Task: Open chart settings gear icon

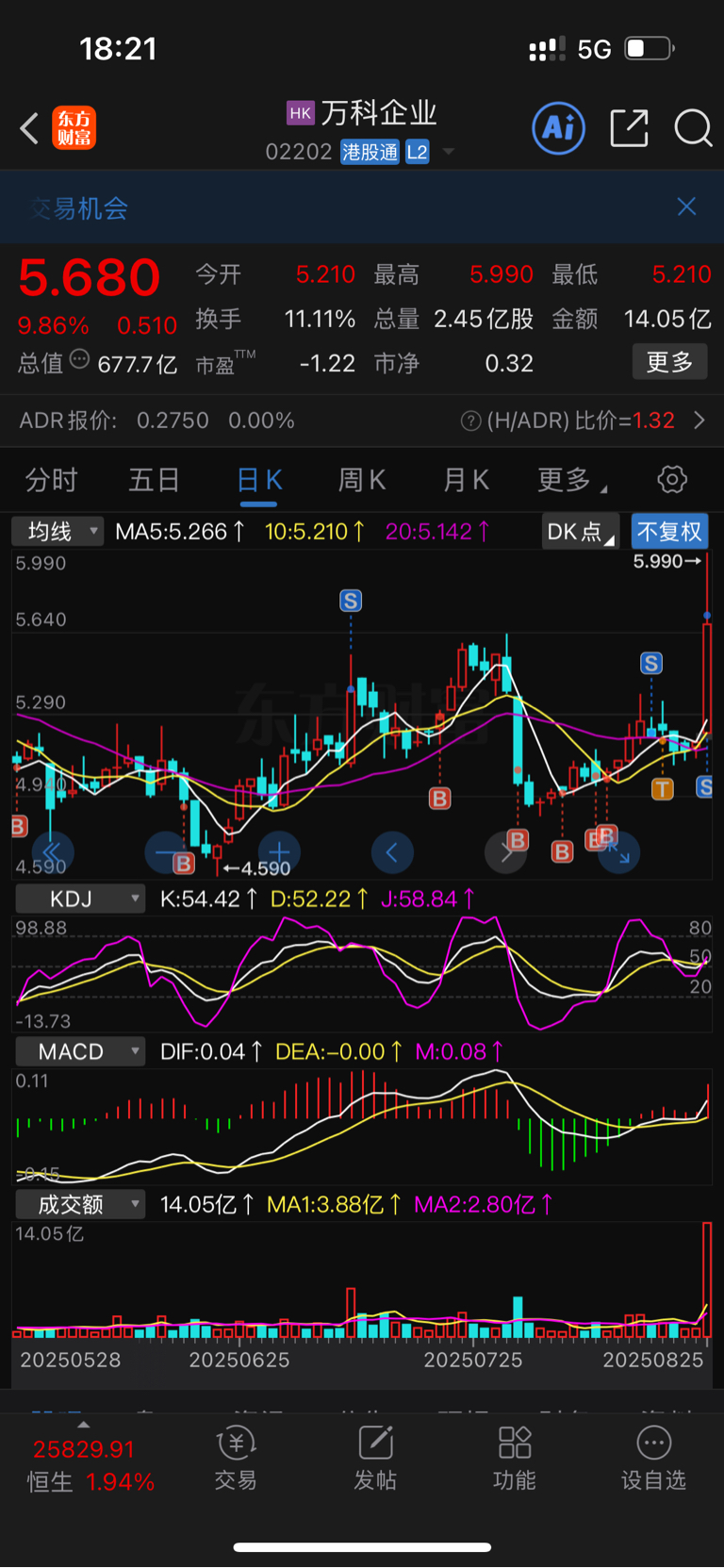Action: 672,480
